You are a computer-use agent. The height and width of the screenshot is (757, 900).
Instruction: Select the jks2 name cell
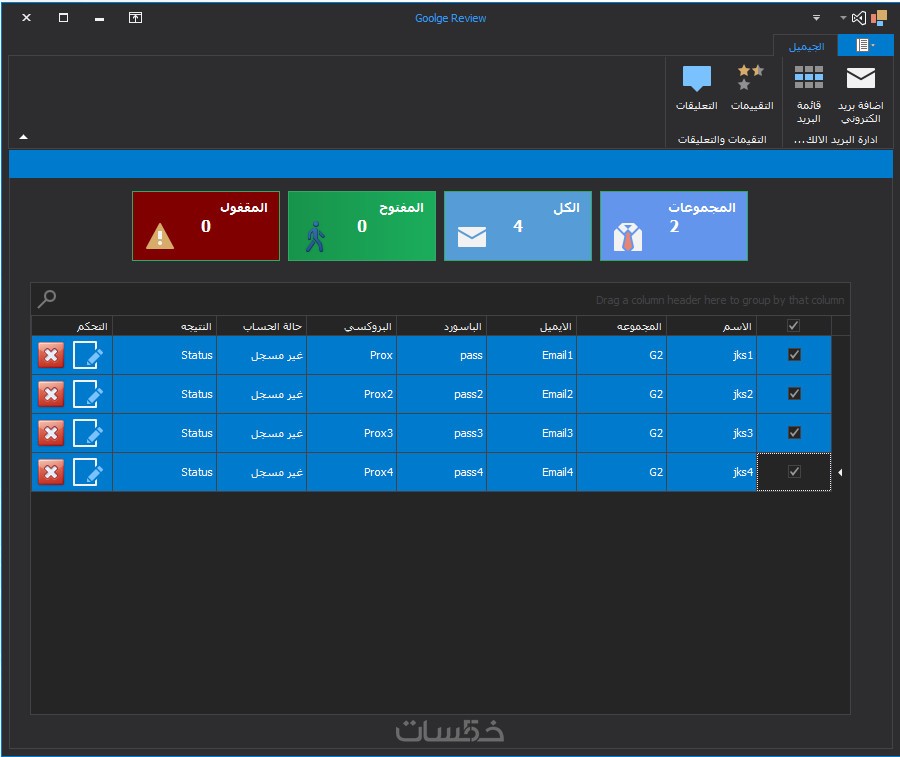(712, 394)
